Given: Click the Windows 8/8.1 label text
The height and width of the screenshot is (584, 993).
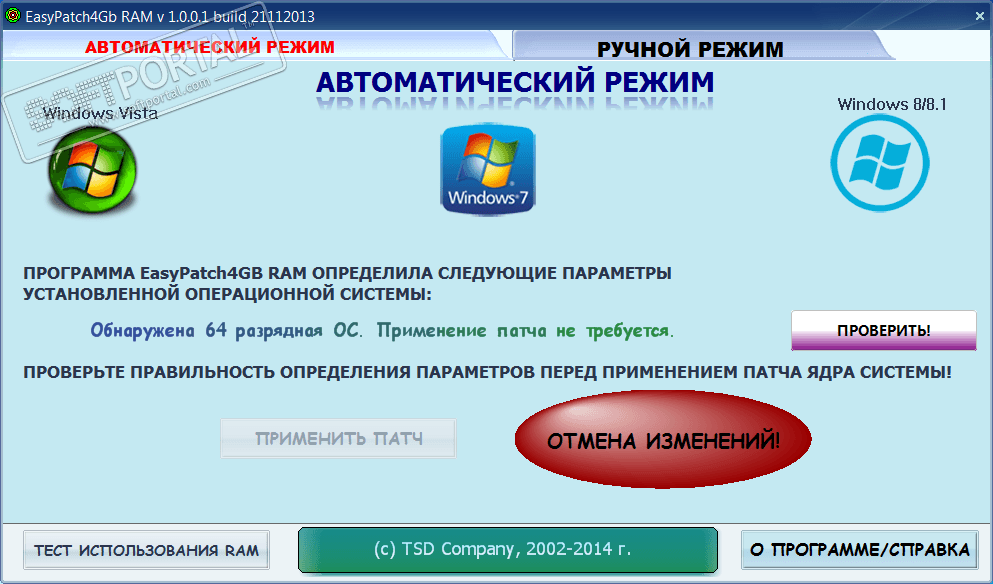Looking at the screenshot, I should (x=892, y=105).
